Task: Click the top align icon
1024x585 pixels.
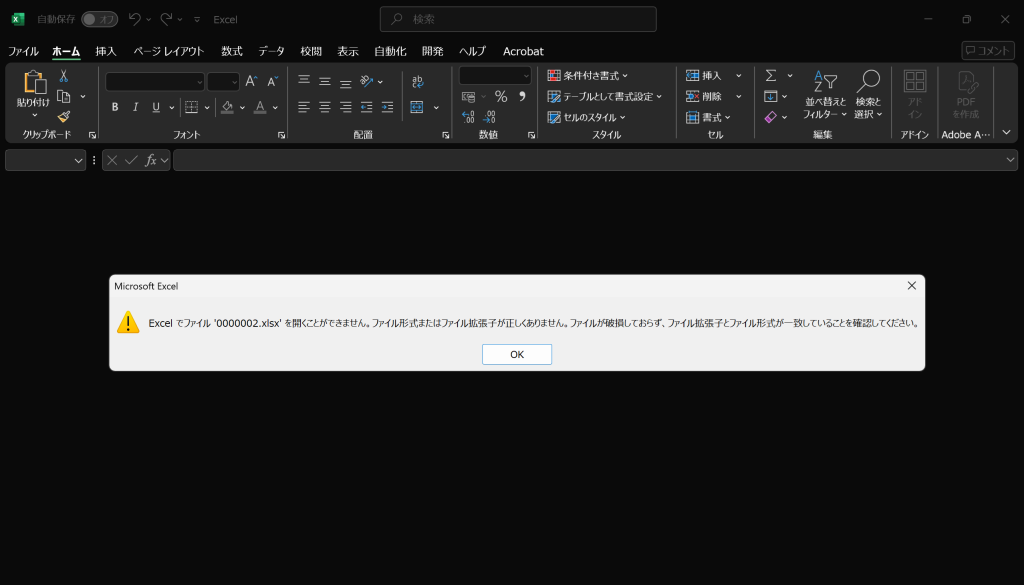Action: [304, 81]
